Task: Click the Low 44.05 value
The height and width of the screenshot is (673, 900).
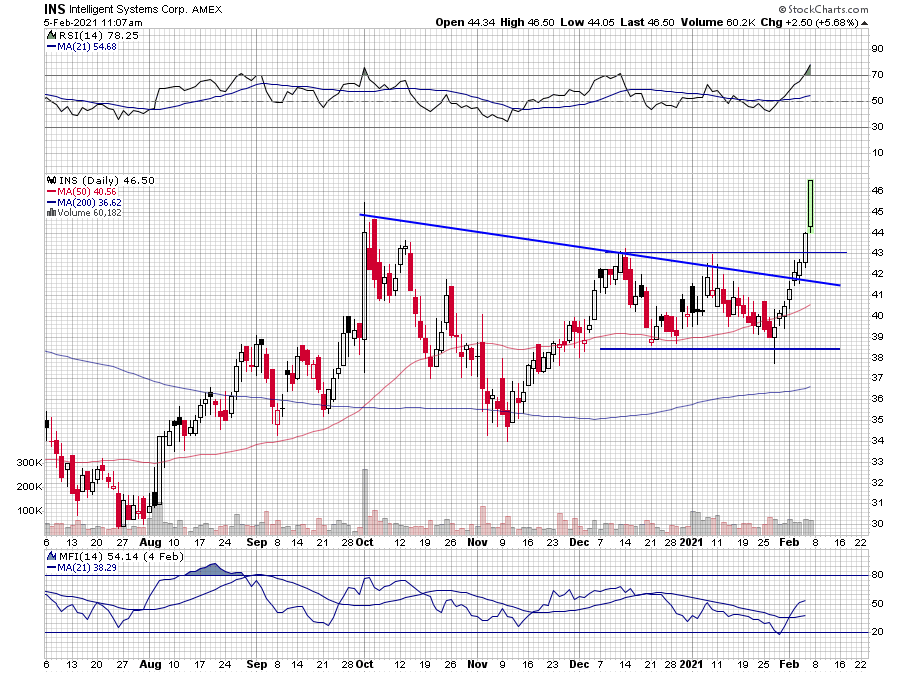Action: (587, 22)
